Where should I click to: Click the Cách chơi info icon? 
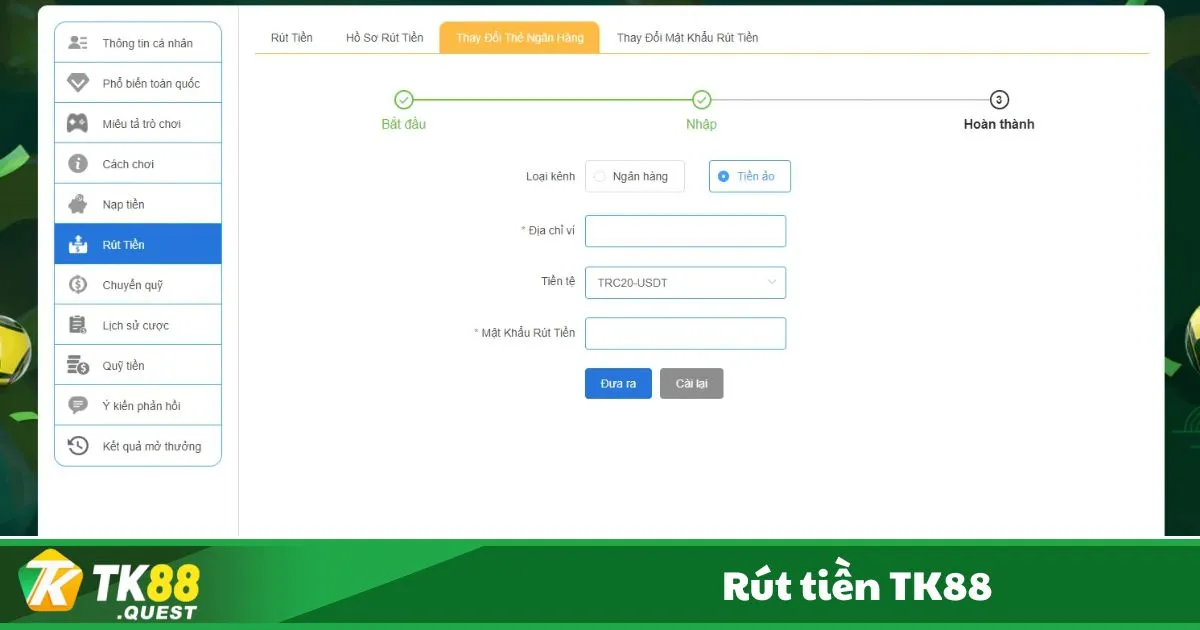[x=78, y=163]
